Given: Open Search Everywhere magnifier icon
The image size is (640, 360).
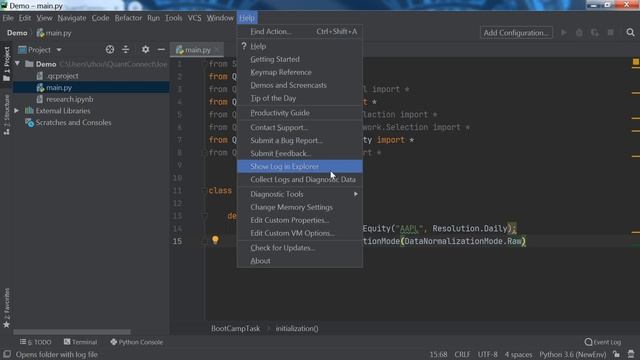Looking at the screenshot, I should coord(630,32).
